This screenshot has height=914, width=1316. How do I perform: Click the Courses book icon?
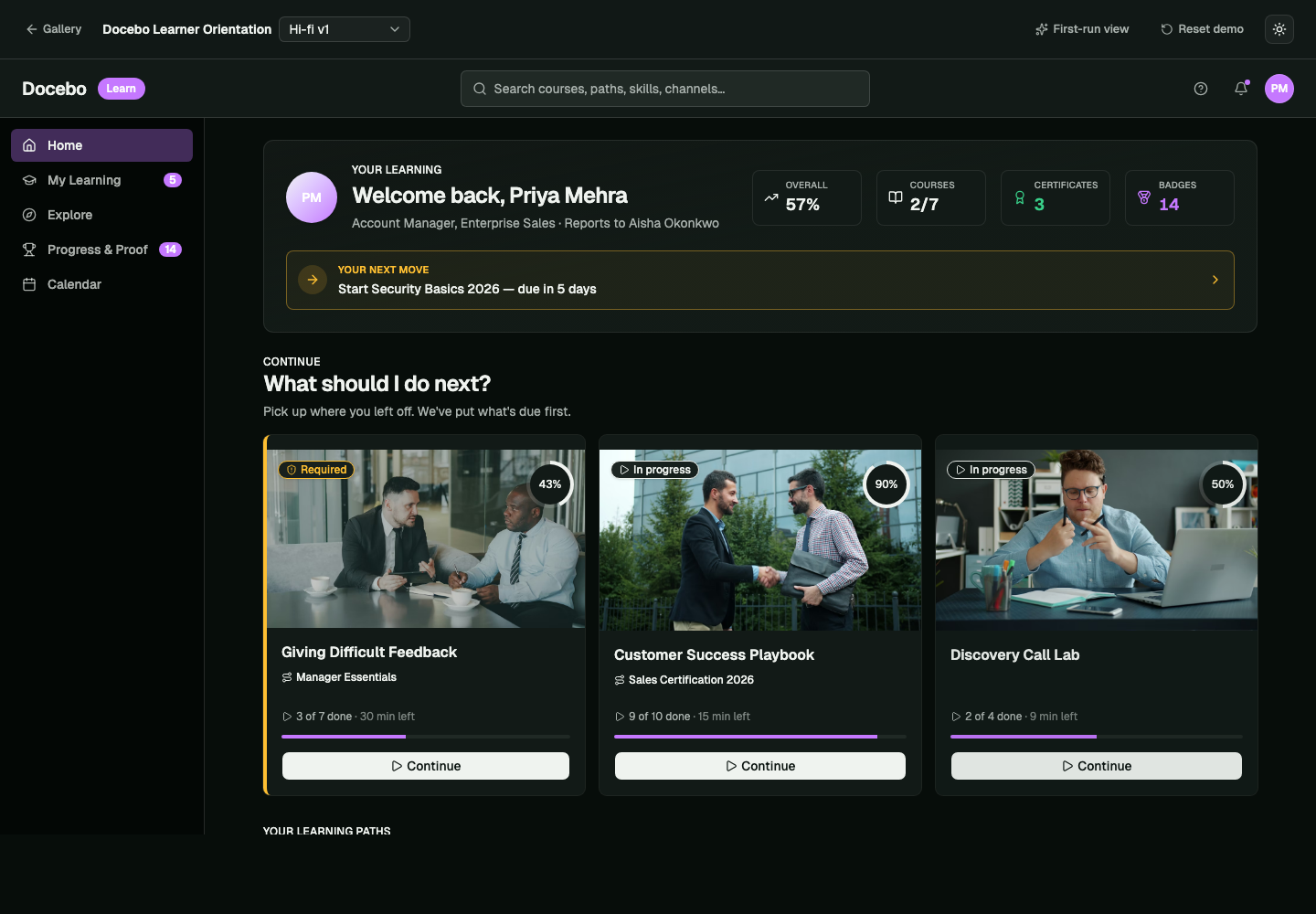[x=896, y=197]
